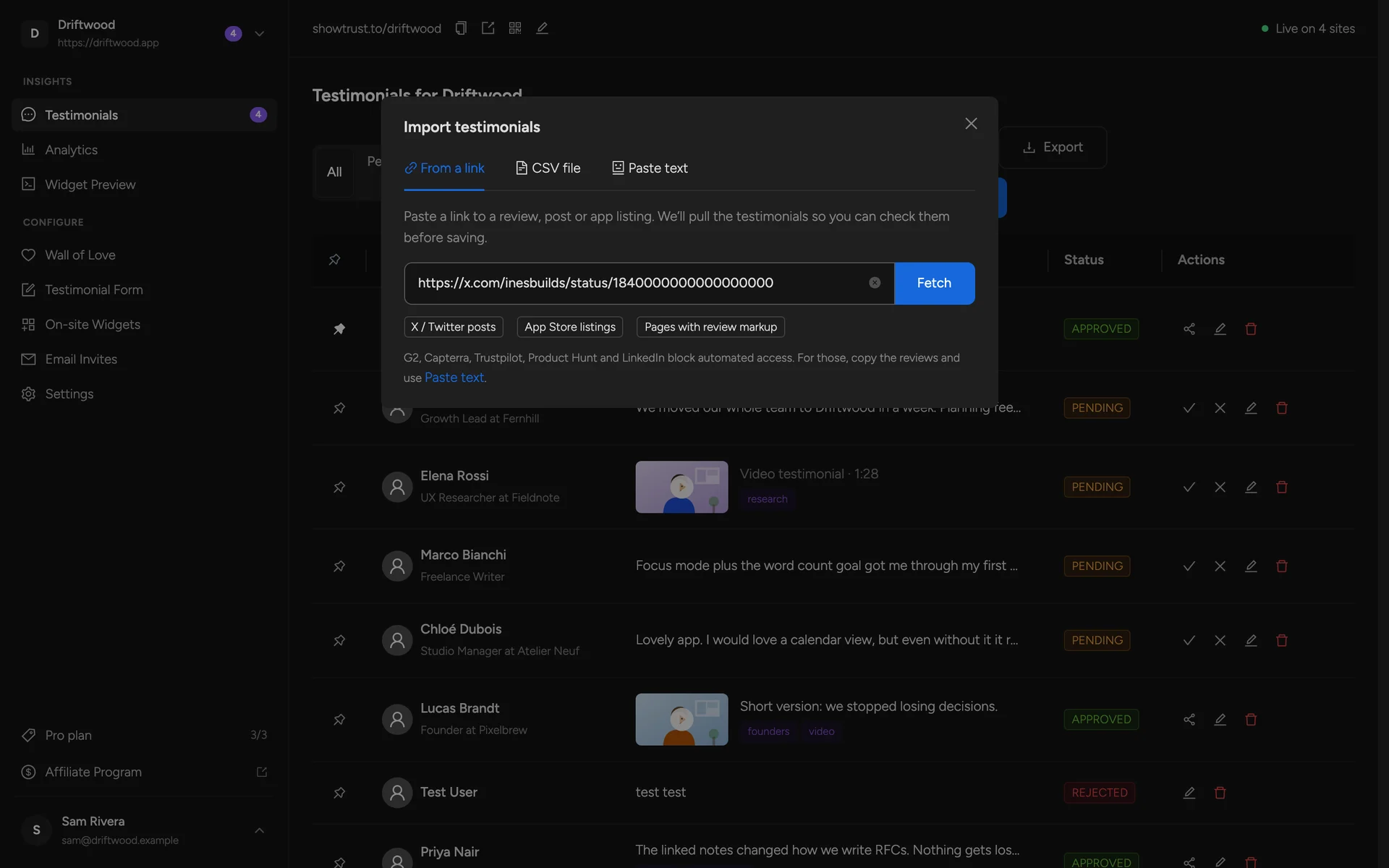This screenshot has height=868, width=1389.
Task: Select the From a link tab
Action: pos(444,169)
